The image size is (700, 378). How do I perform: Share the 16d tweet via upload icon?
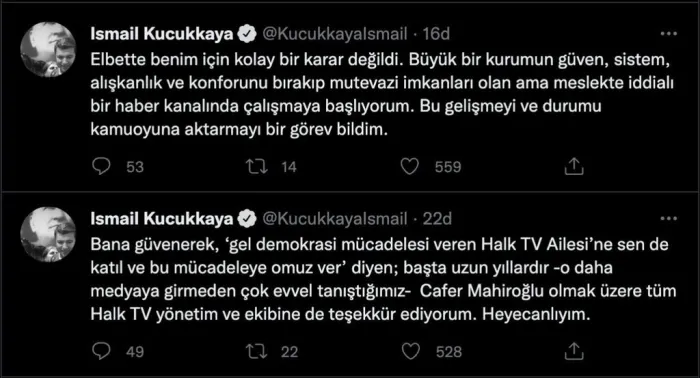pyautogui.click(x=574, y=166)
